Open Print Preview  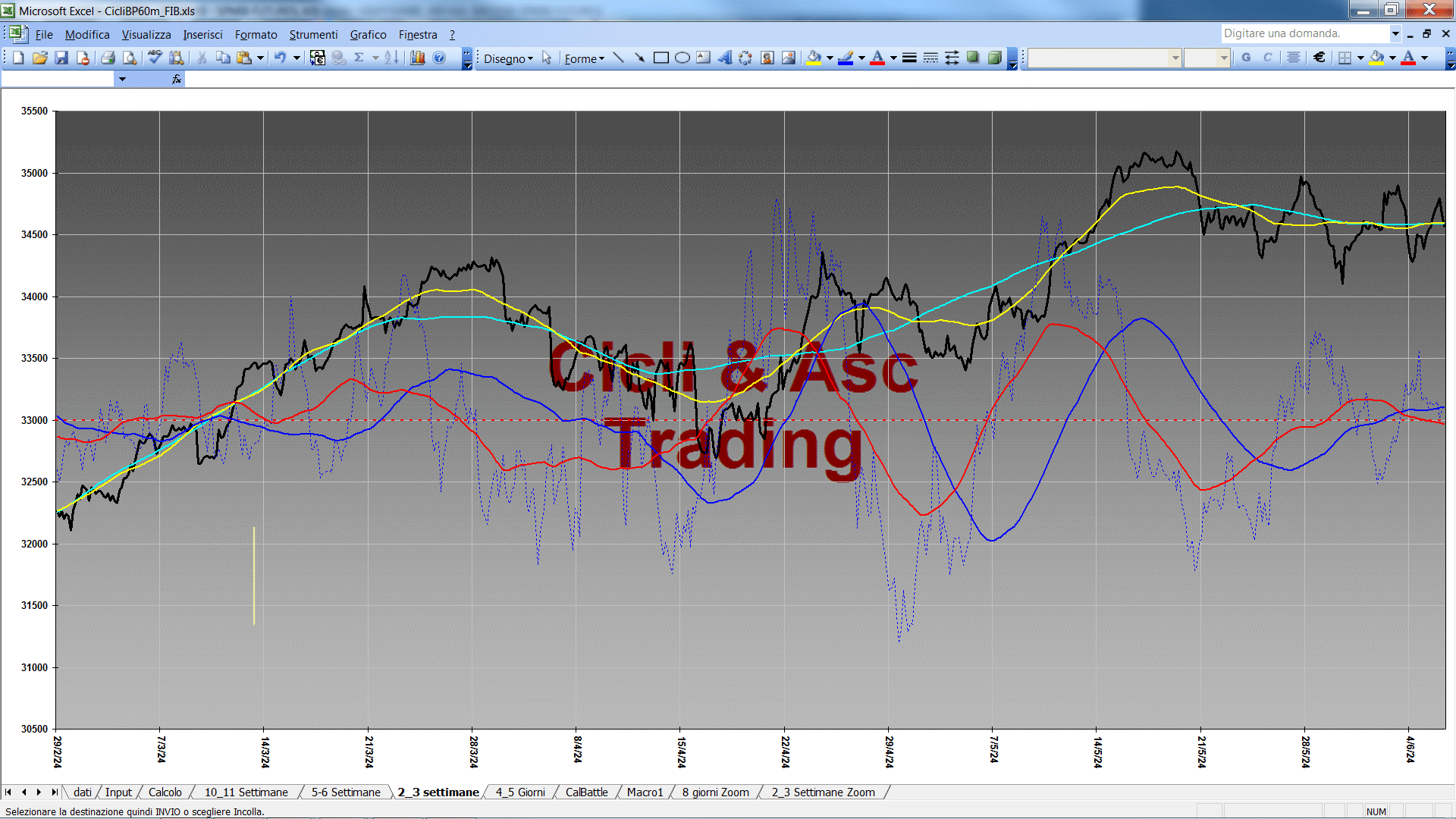(130, 58)
